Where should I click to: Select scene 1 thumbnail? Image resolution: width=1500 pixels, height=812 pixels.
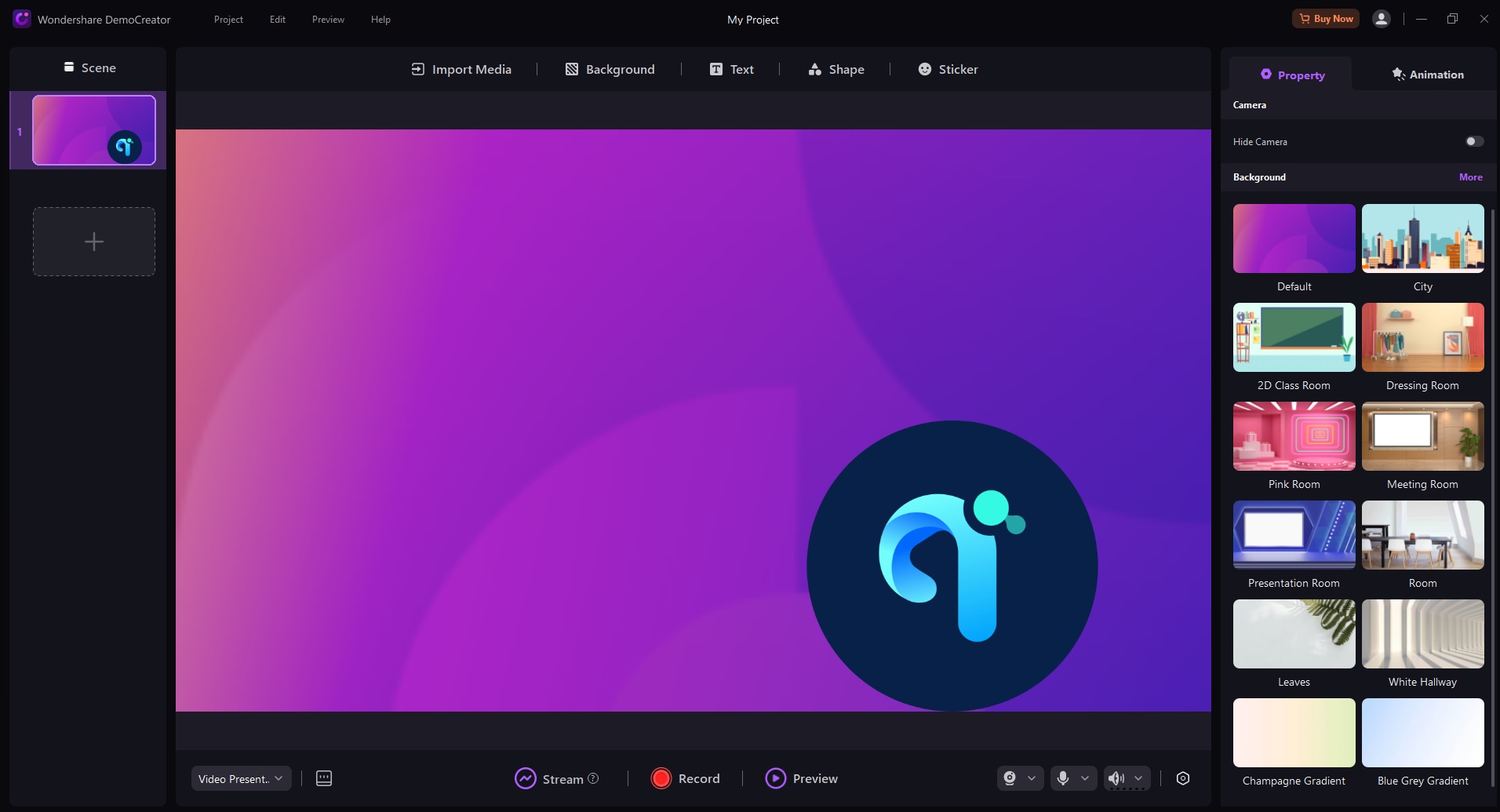(94, 130)
